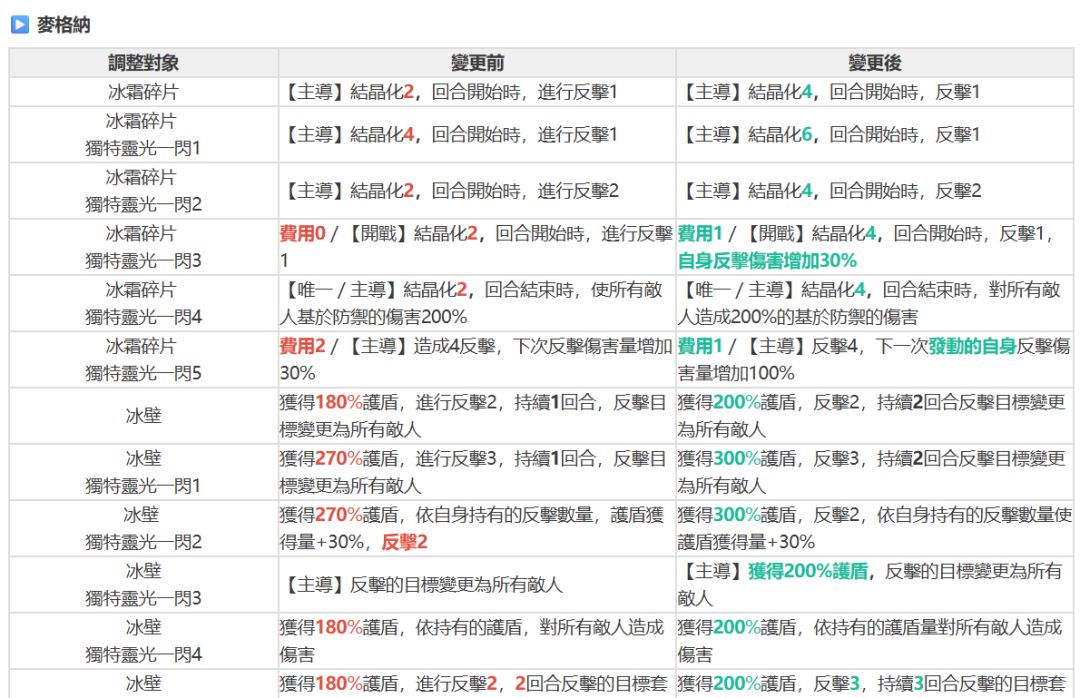This screenshot has width=1080, height=698.
Task: Click the 冰壁 獨特靈光一閃4 cell
Action: 143,641
